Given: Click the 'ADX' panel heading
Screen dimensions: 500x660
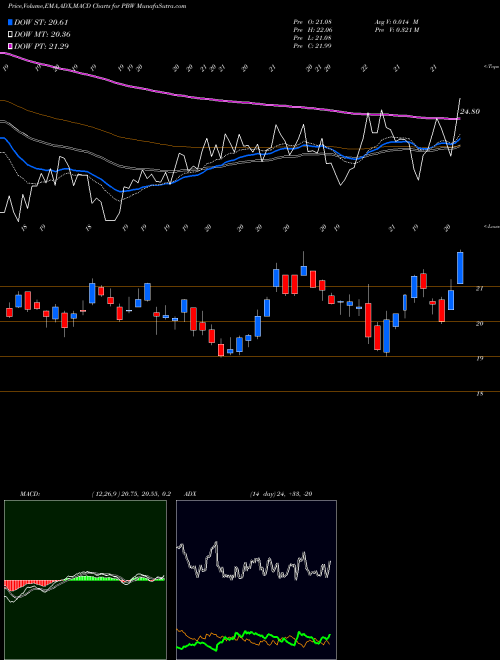Looking at the screenshot, I should click(191, 494).
